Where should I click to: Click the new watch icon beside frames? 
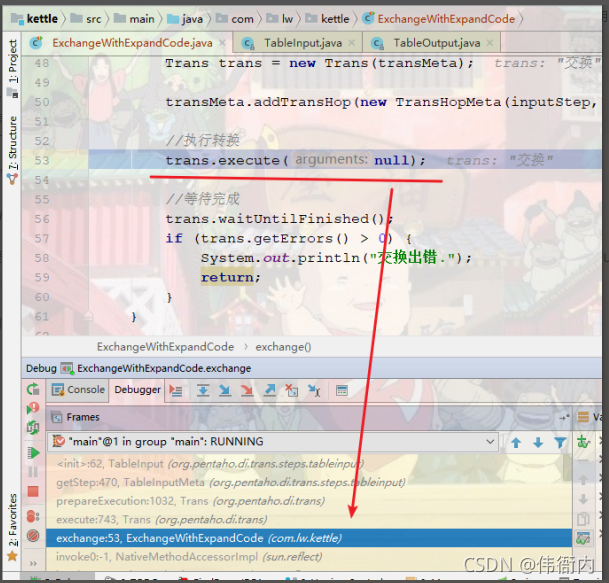coord(583,442)
